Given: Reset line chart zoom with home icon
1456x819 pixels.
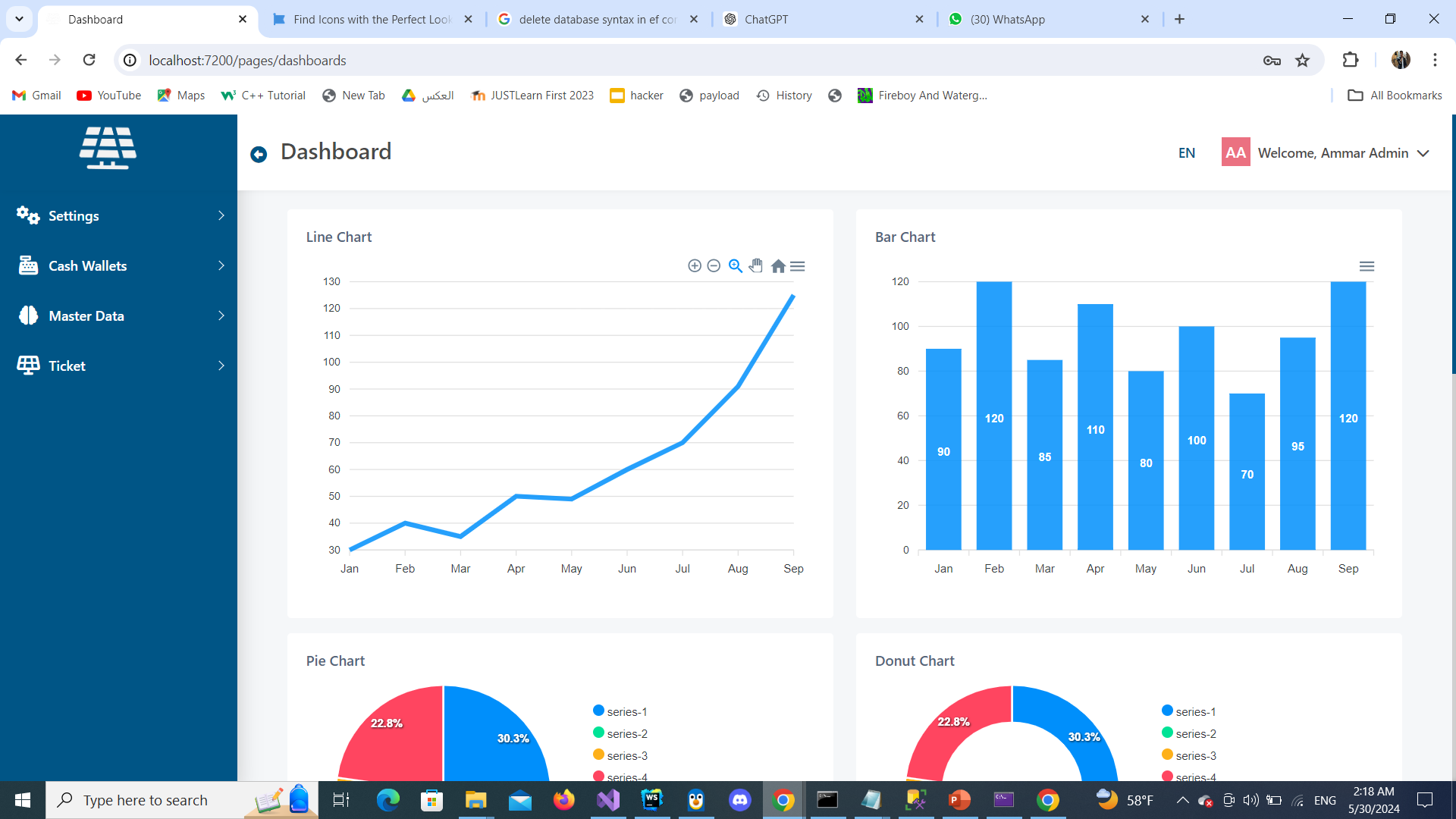Looking at the screenshot, I should pyautogui.click(x=778, y=266).
